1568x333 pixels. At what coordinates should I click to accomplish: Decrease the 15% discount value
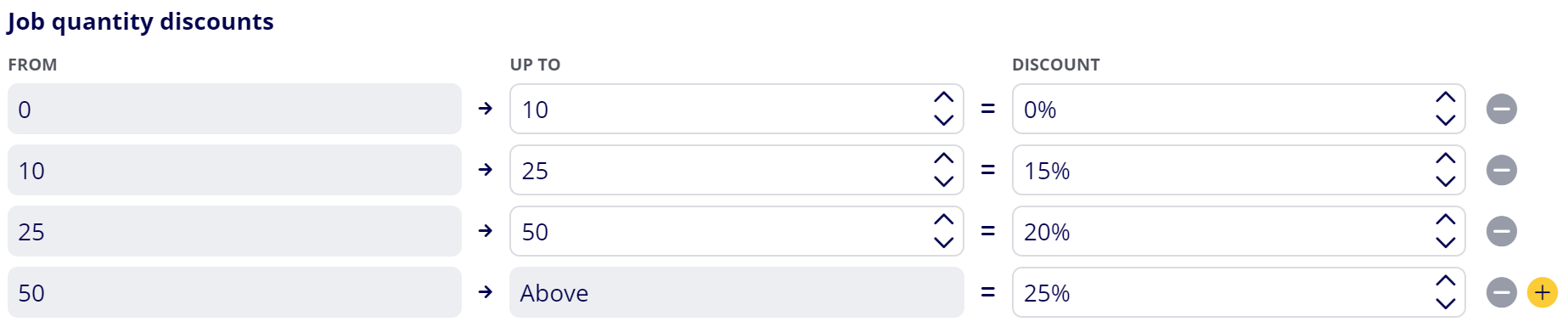(1445, 181)
